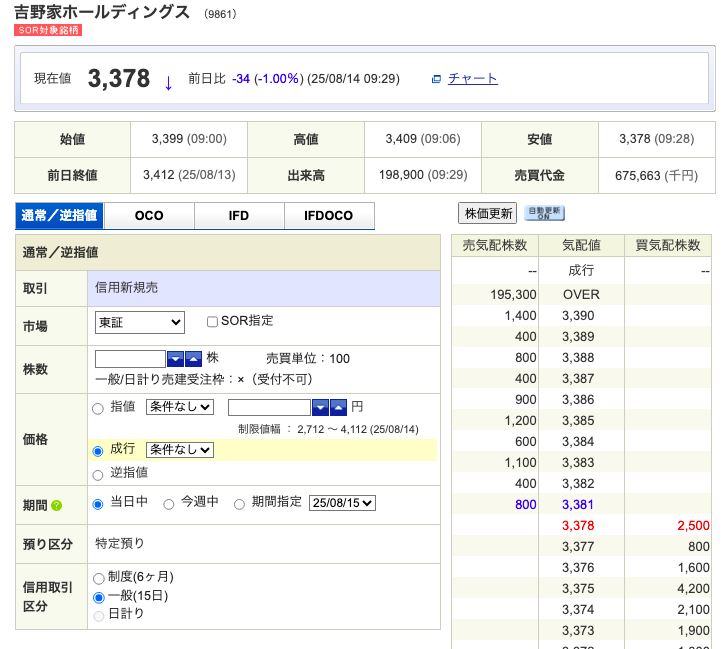Click the 始値 value 3,399 (09:00)
This screenshot has height=649, width=726.
coord(189,139)
